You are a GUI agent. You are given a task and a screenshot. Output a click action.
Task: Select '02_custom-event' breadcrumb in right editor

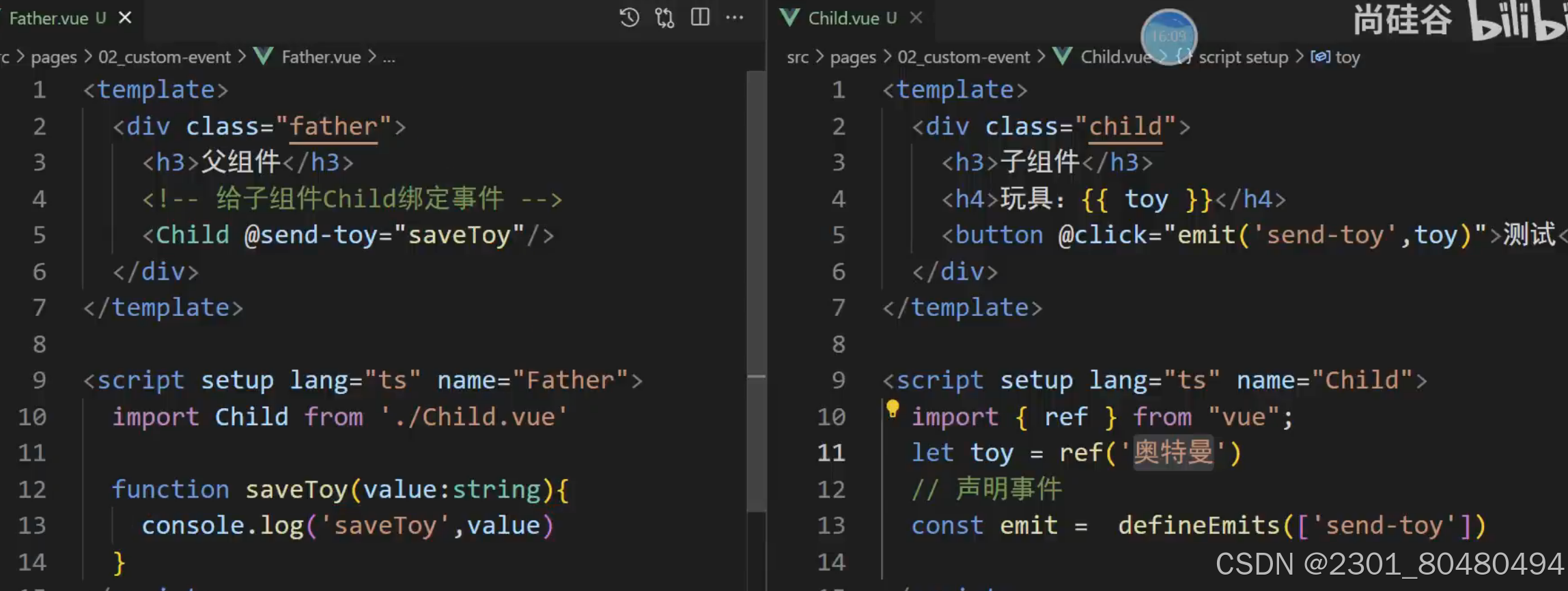point(964,57)
